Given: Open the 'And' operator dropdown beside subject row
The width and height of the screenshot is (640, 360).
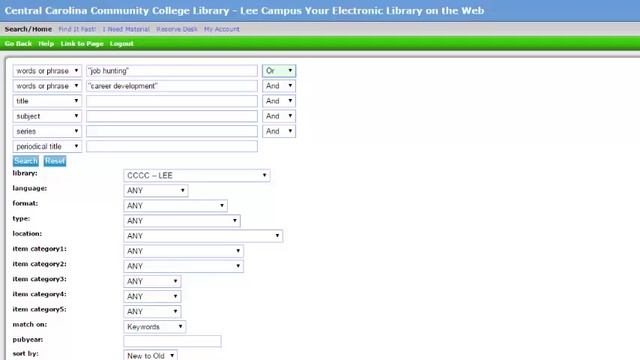Looking at the screenshot, I should click(x=279, y=116).
